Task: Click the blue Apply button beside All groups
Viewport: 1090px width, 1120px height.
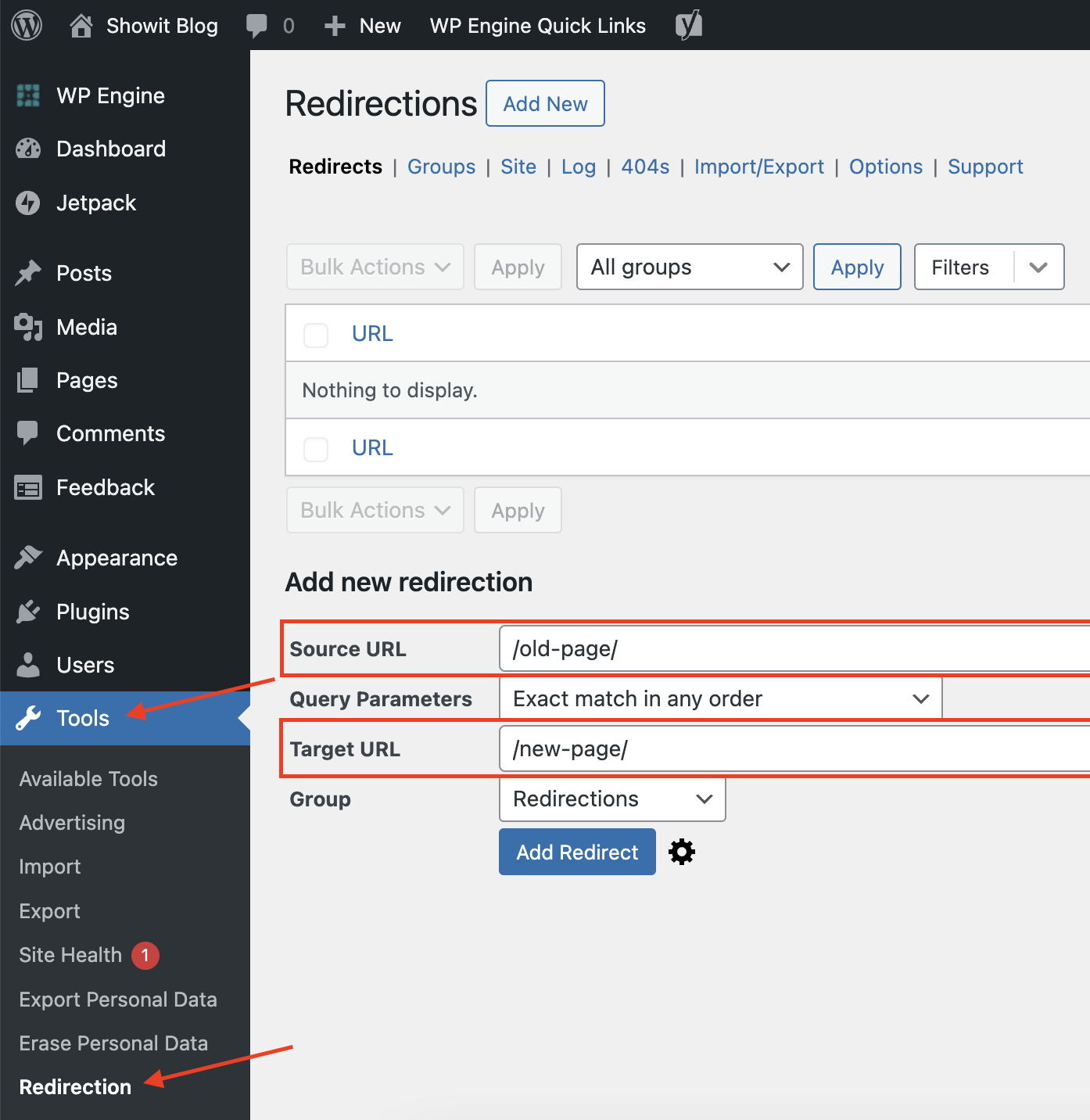Action: pos(857,267)
